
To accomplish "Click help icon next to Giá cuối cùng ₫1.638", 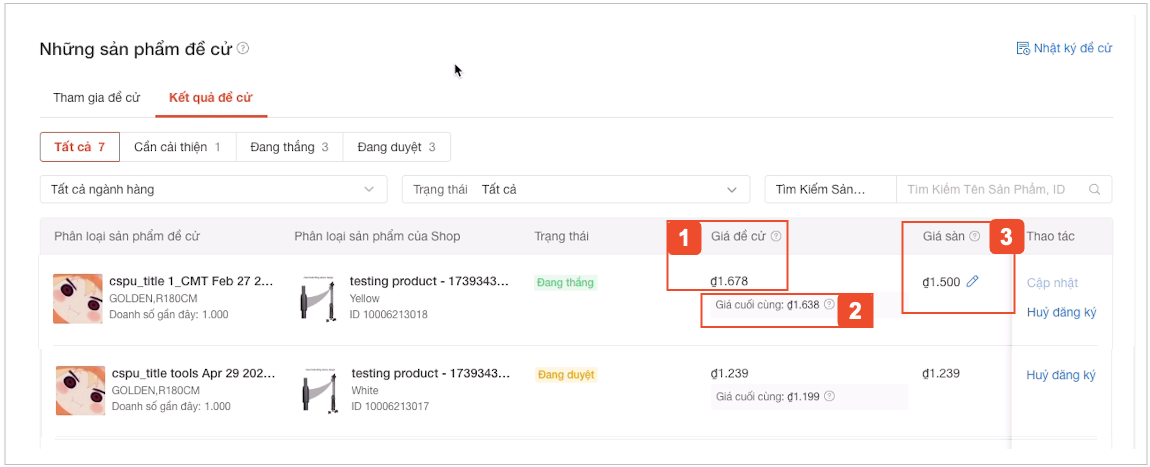I will (x=829, y=304).
